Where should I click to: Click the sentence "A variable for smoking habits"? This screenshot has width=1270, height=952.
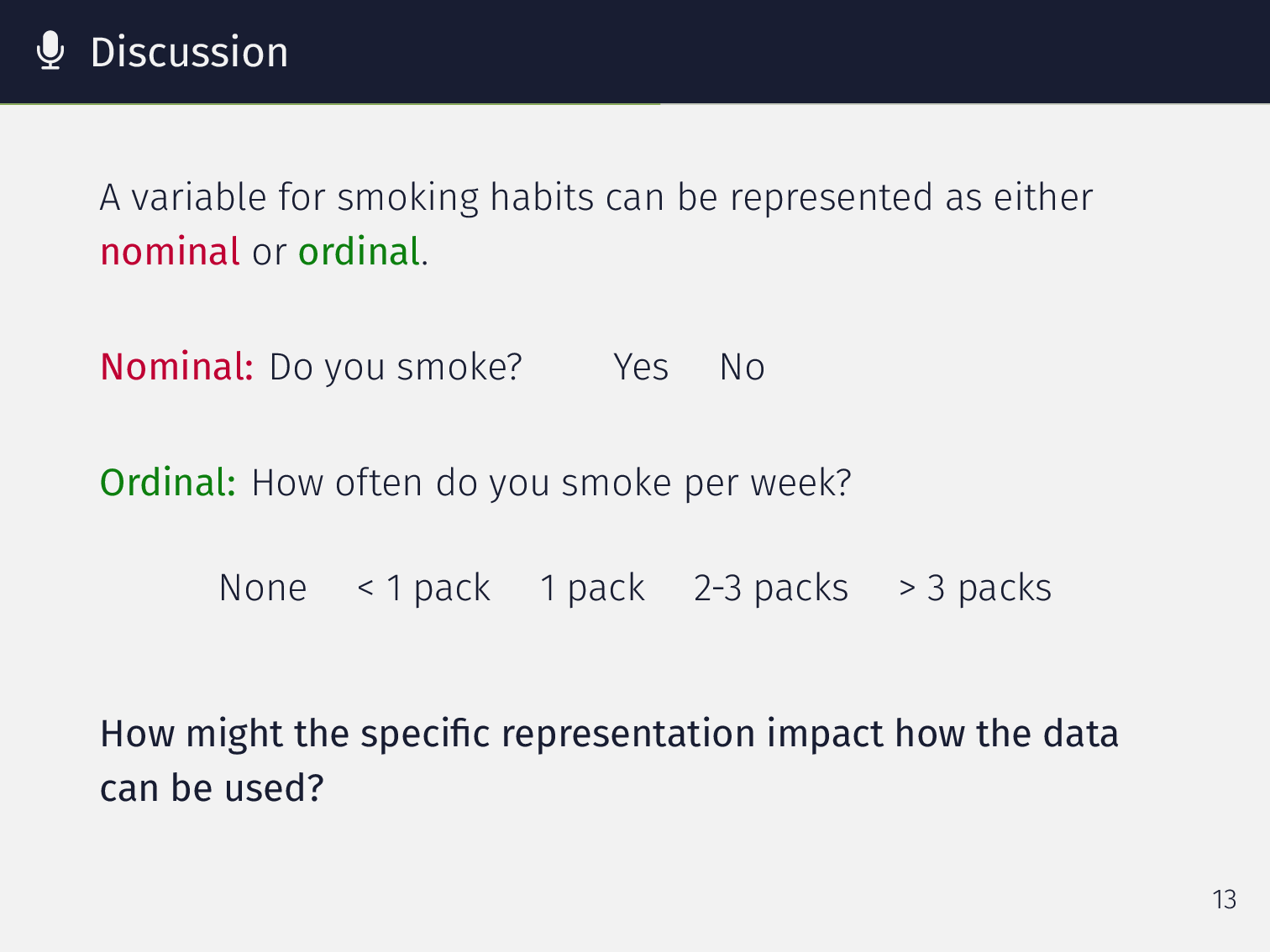click(596, 198)
